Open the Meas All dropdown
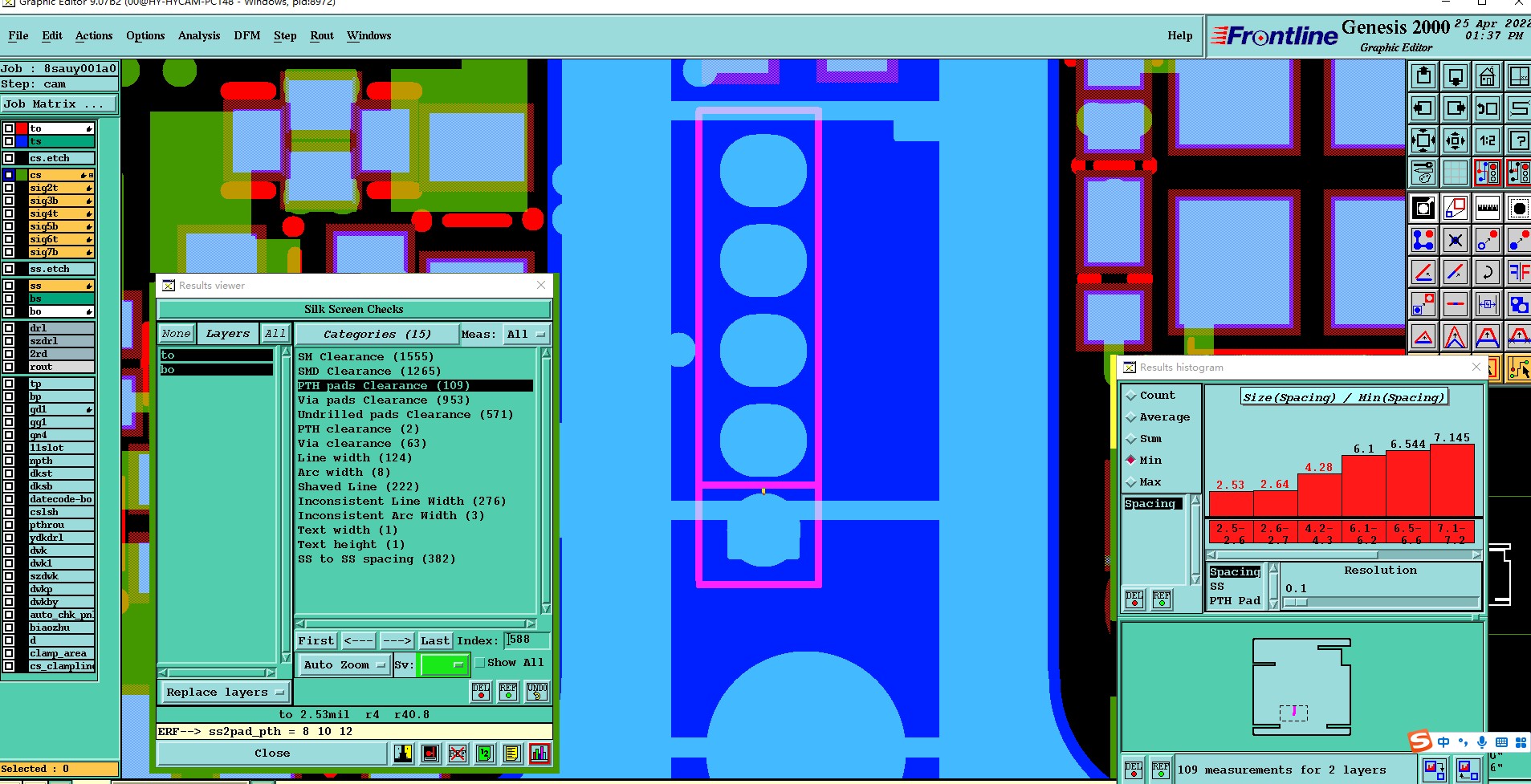The width and height of the screenshot is (1531, 784). pyautogui.click(x=526, y=335)
